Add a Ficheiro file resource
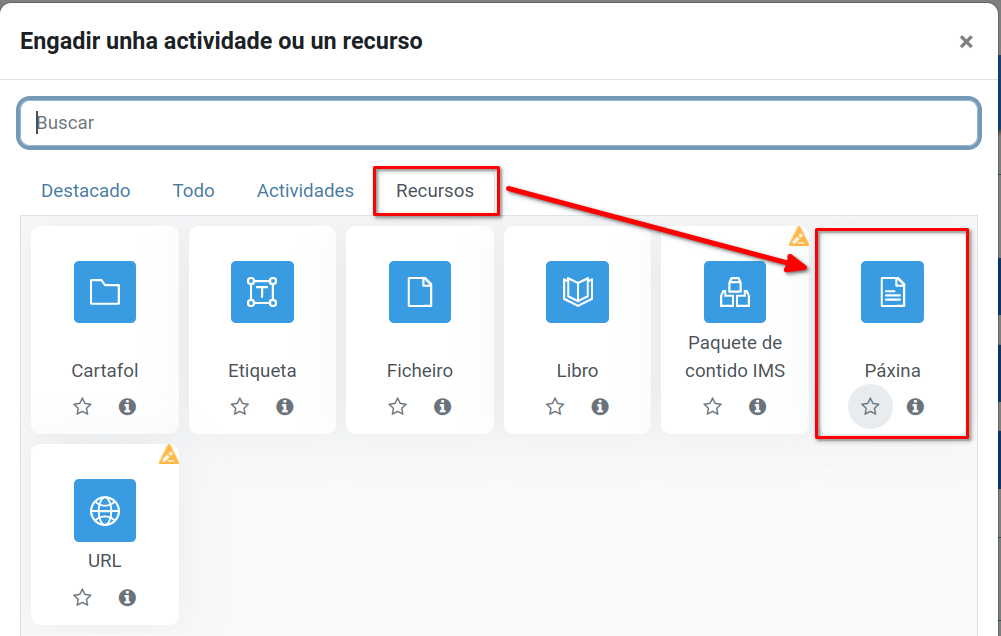This screenshot has height=636, width=1001. 420,292
